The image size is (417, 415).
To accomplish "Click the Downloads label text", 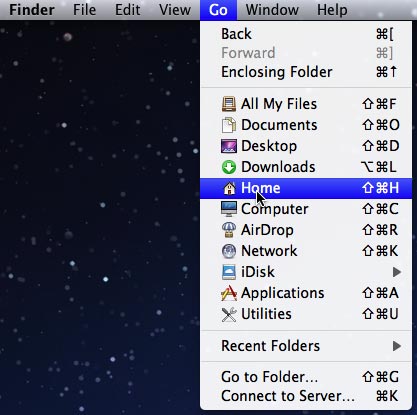I will (x=278, y=167).
